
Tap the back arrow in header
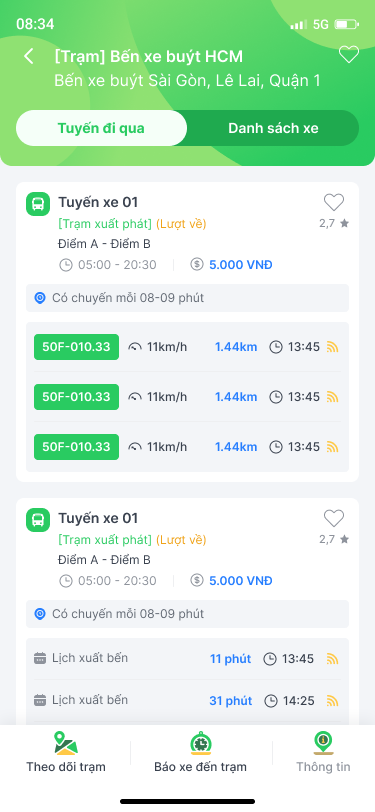(x=29, y=56)
